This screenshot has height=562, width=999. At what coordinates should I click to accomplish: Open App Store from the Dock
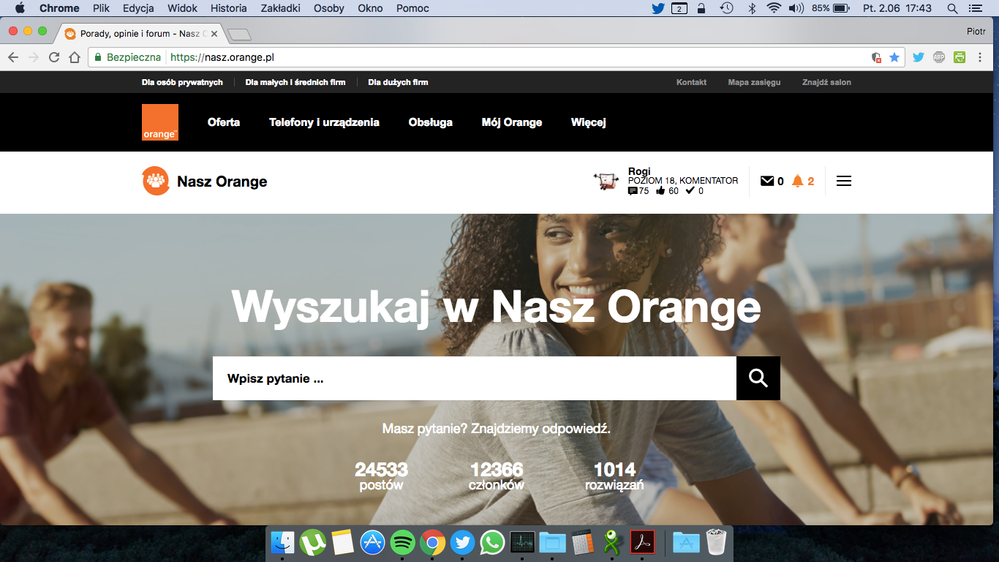click(372, 543)
